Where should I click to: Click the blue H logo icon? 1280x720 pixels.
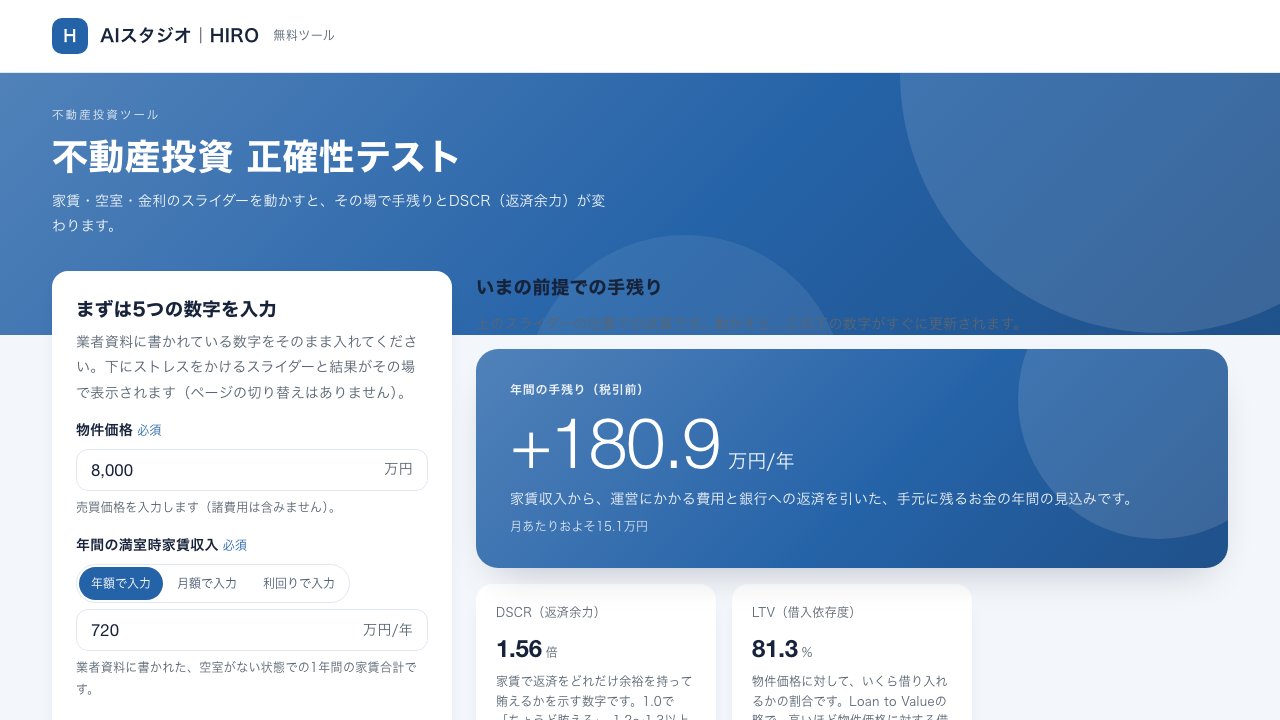click(70, 36)
